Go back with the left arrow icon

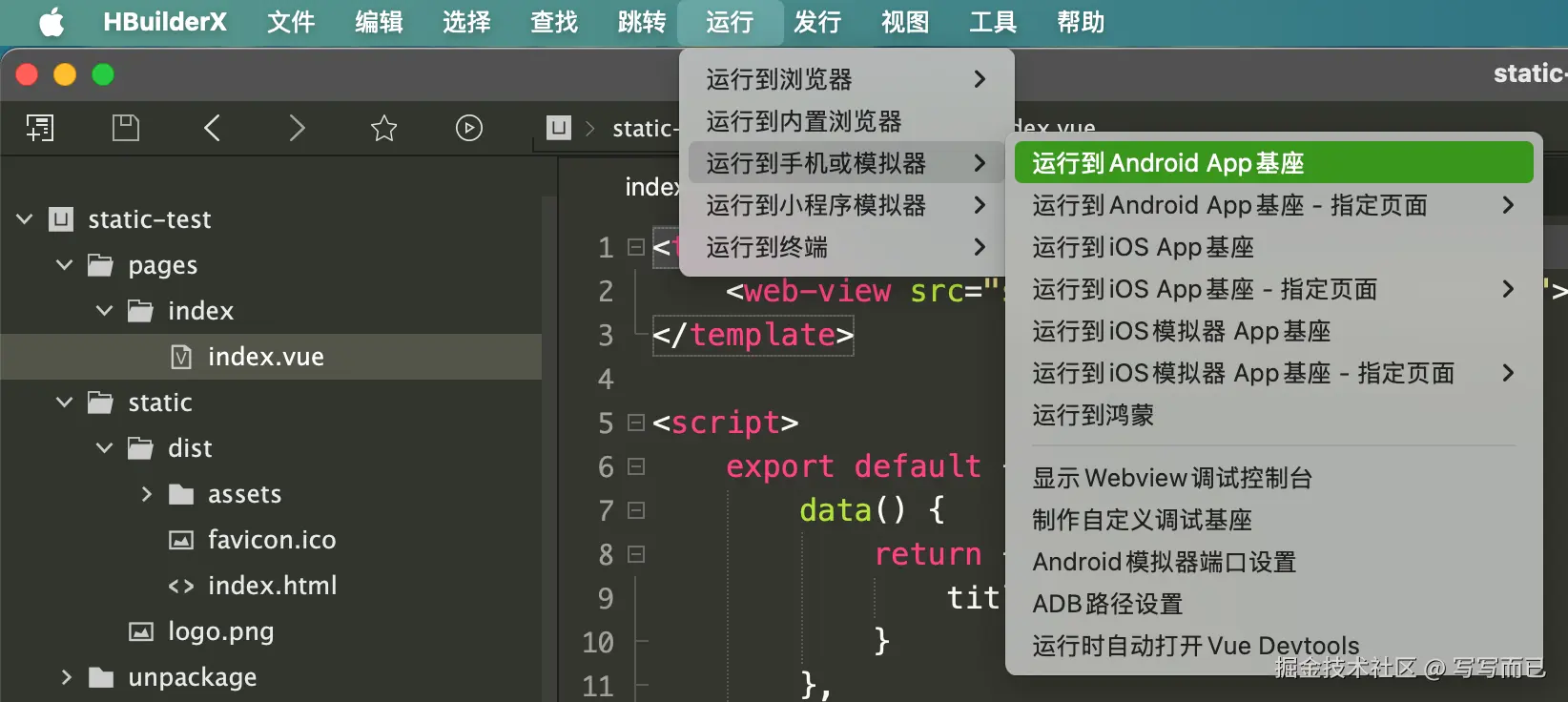coord(212,128)
